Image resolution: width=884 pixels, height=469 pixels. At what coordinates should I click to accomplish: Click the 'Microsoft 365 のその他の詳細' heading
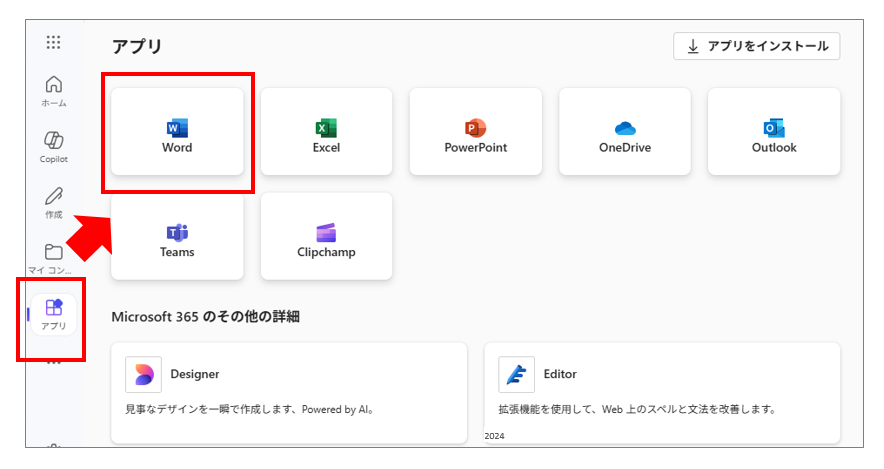coord(205,317)
